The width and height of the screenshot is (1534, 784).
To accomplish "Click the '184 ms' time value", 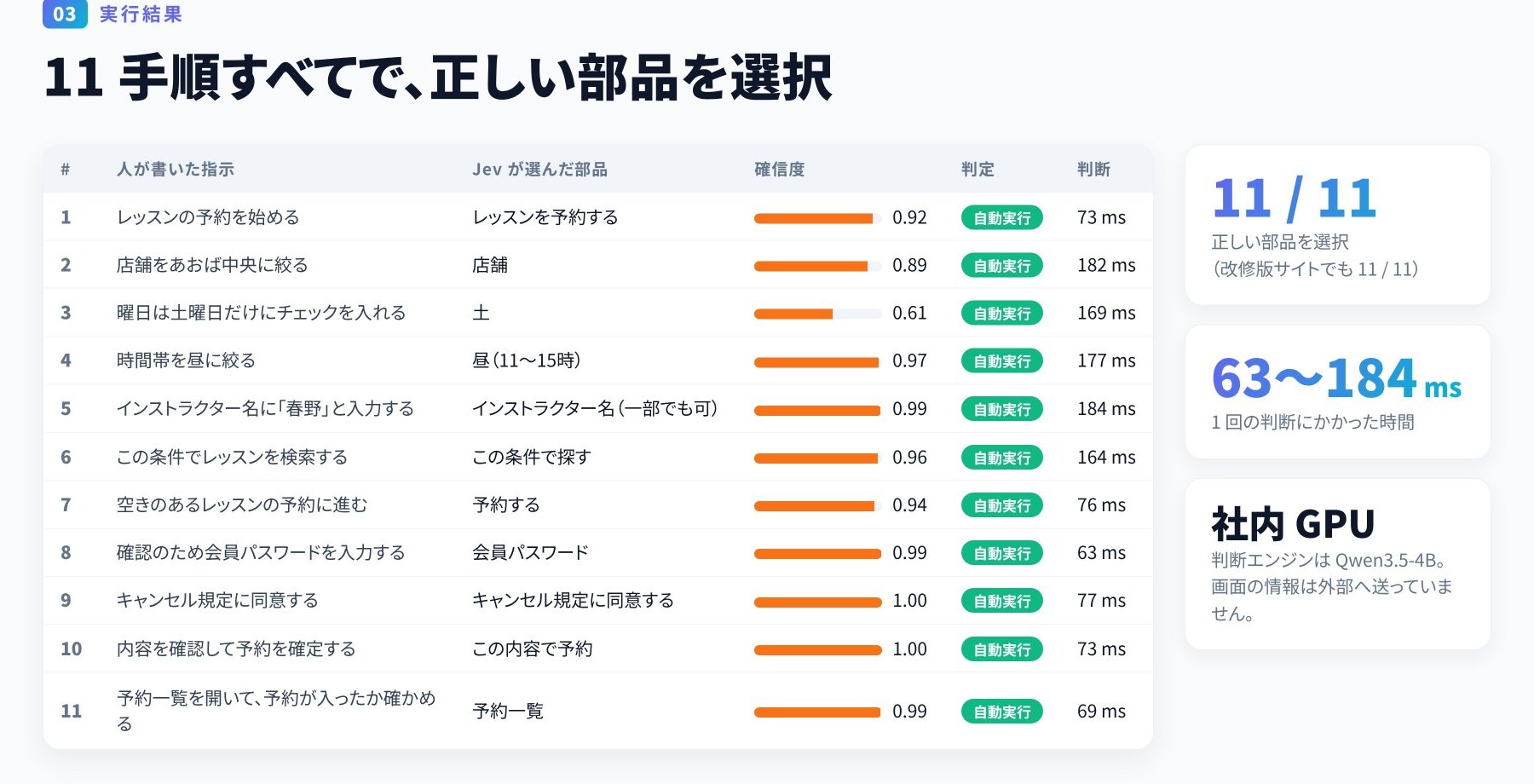I will point(1106,408).
